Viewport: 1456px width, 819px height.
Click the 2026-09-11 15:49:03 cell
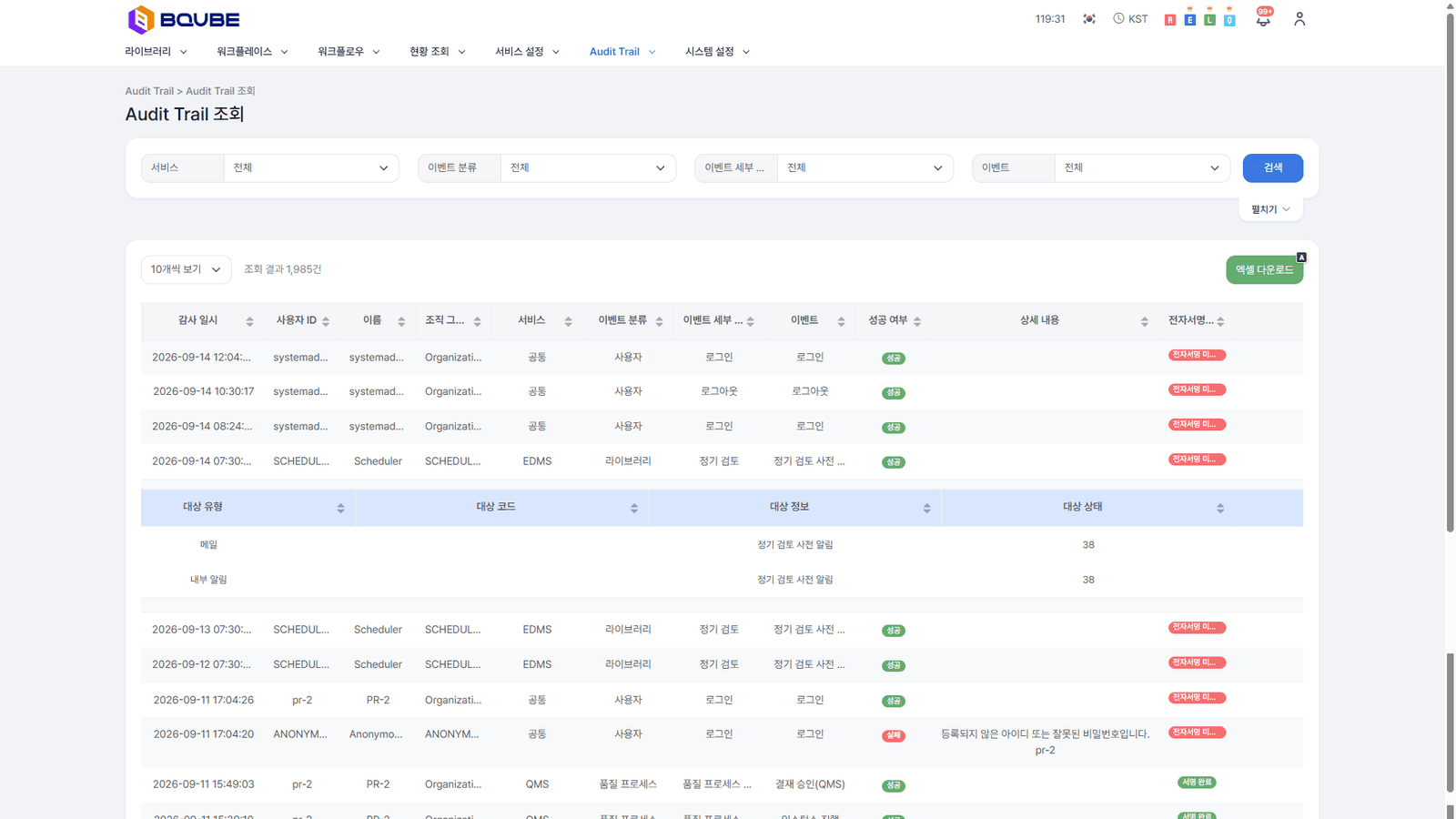(203, 784)
